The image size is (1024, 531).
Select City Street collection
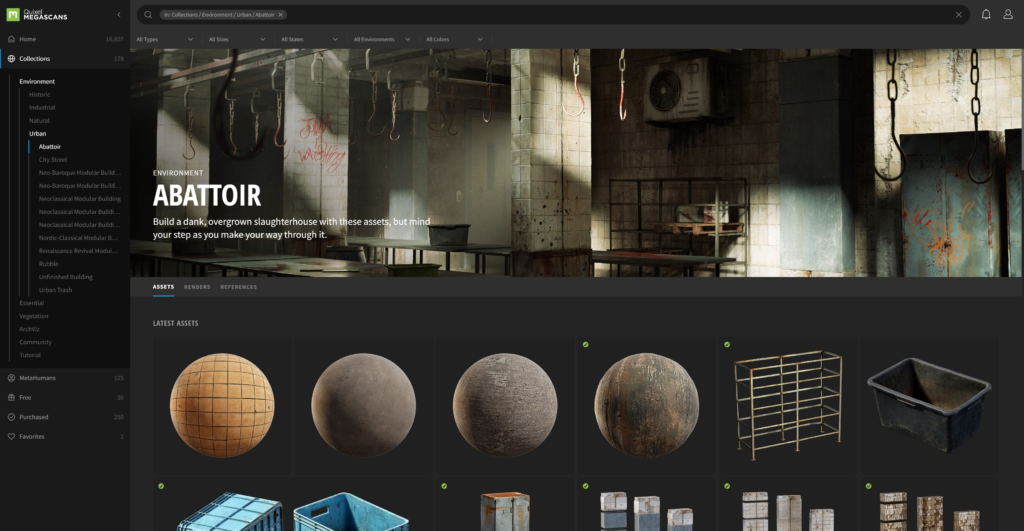pos(53,160)
